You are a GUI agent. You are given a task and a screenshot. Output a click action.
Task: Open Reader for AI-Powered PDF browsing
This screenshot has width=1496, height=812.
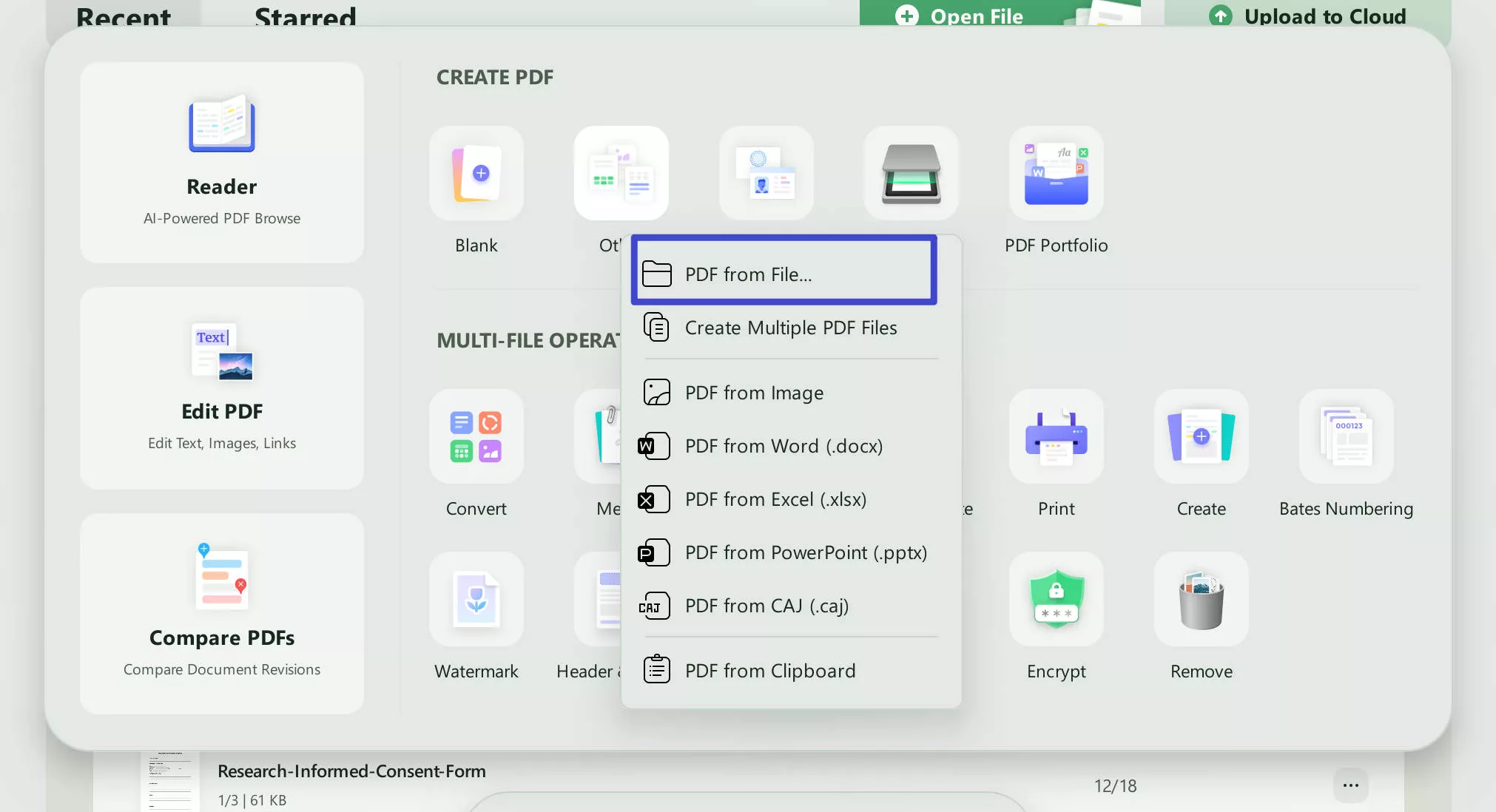click(221, 163)
